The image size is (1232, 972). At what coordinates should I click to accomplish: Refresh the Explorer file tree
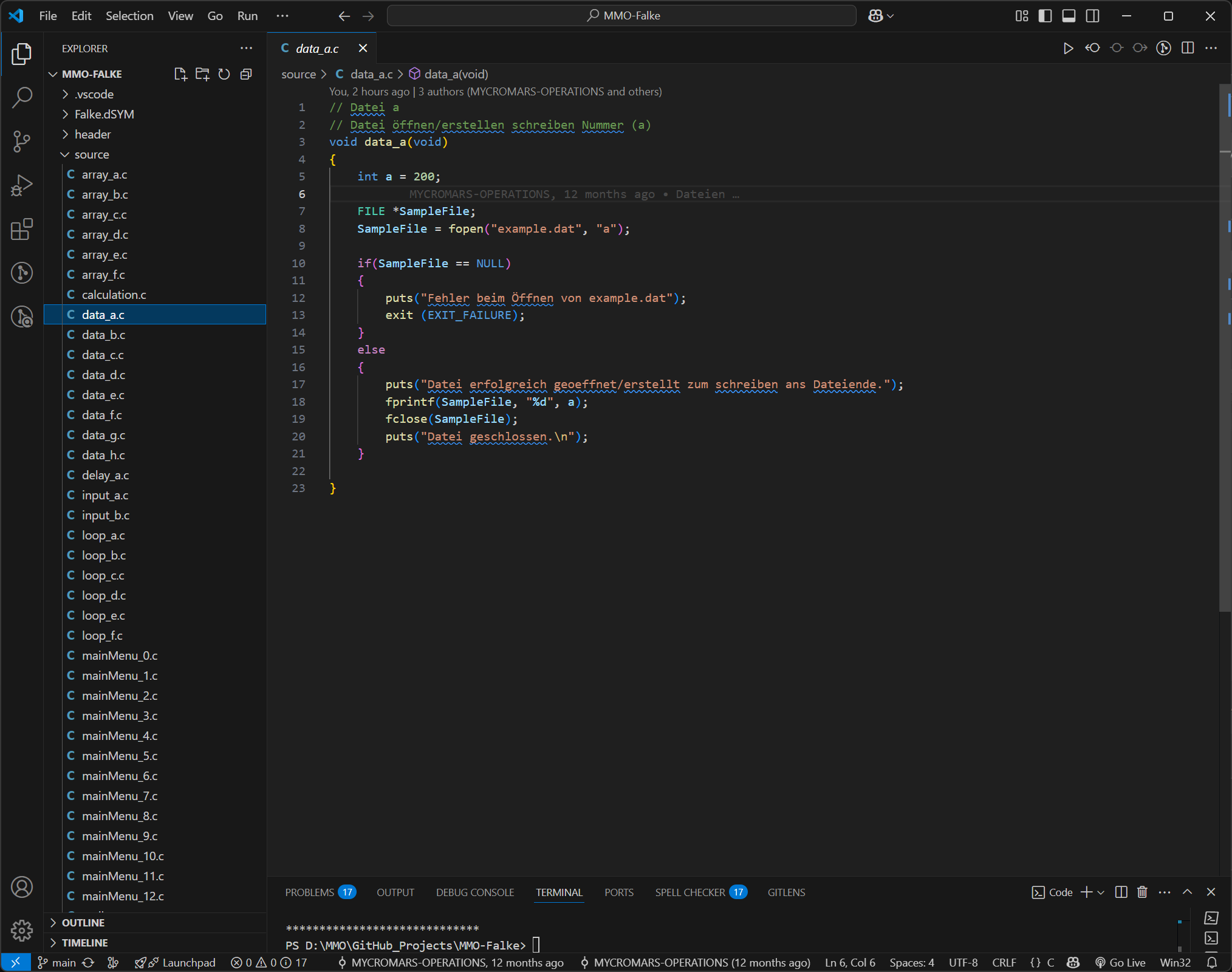[x=224, y=74]
